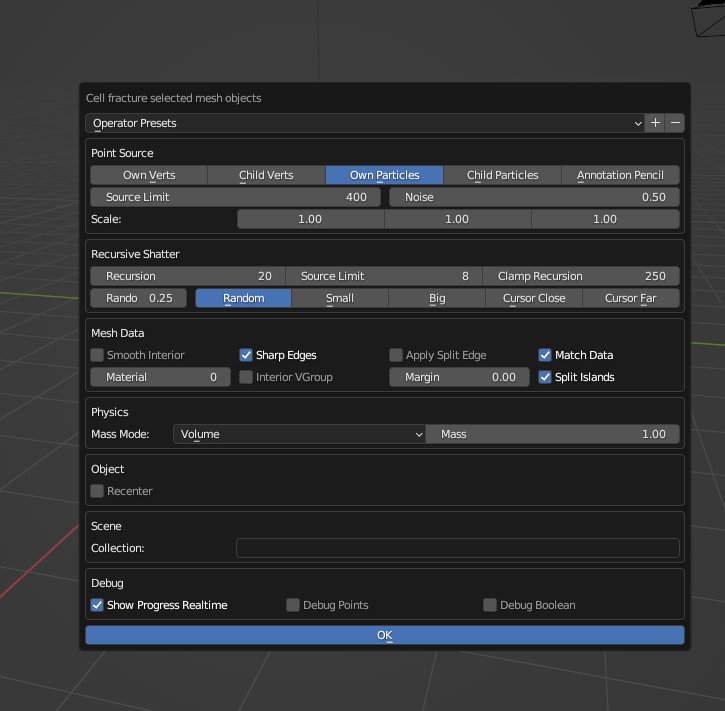Enable the Recenter checkbox
Image resolution: width=725 pixels, height=711 pixels.
click(97, 491)
